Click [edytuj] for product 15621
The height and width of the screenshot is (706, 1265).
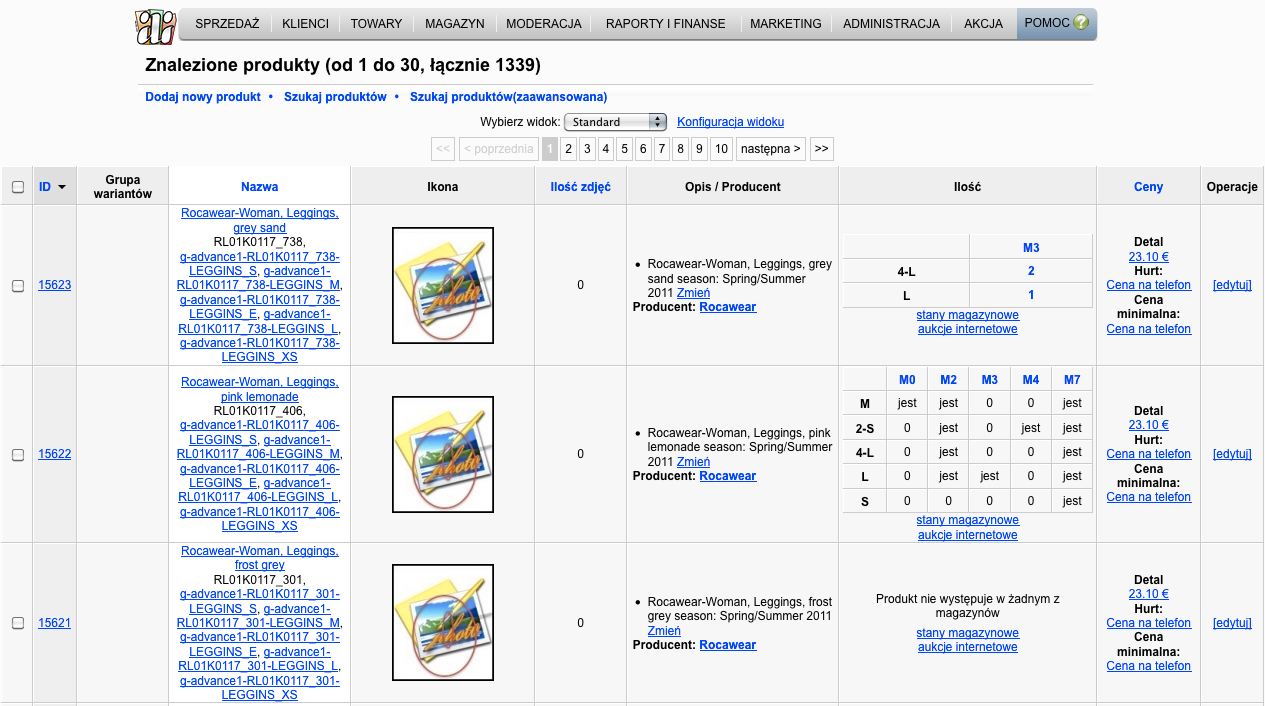pos(1232,623)
